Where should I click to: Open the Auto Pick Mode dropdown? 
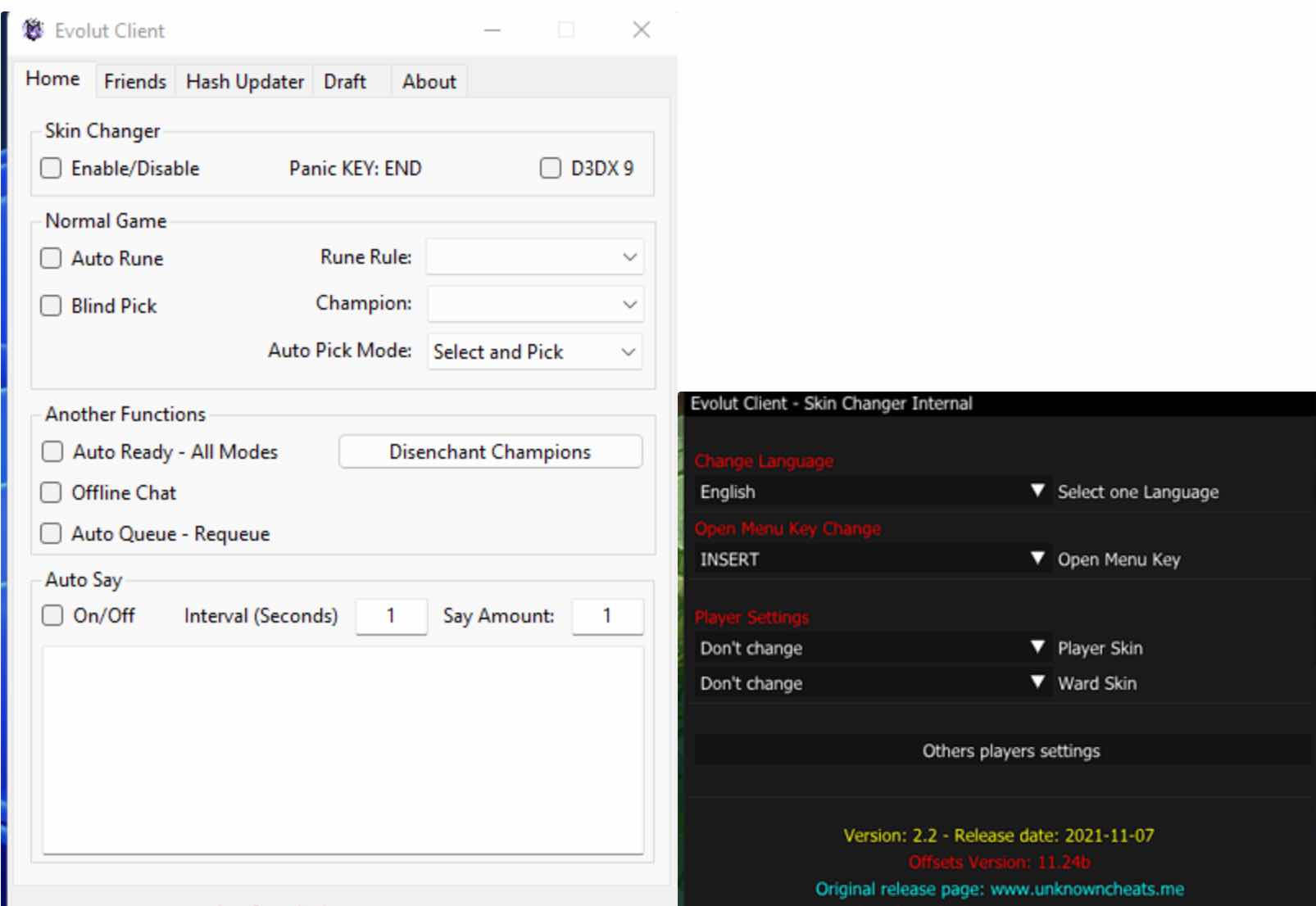click(535, 351)
